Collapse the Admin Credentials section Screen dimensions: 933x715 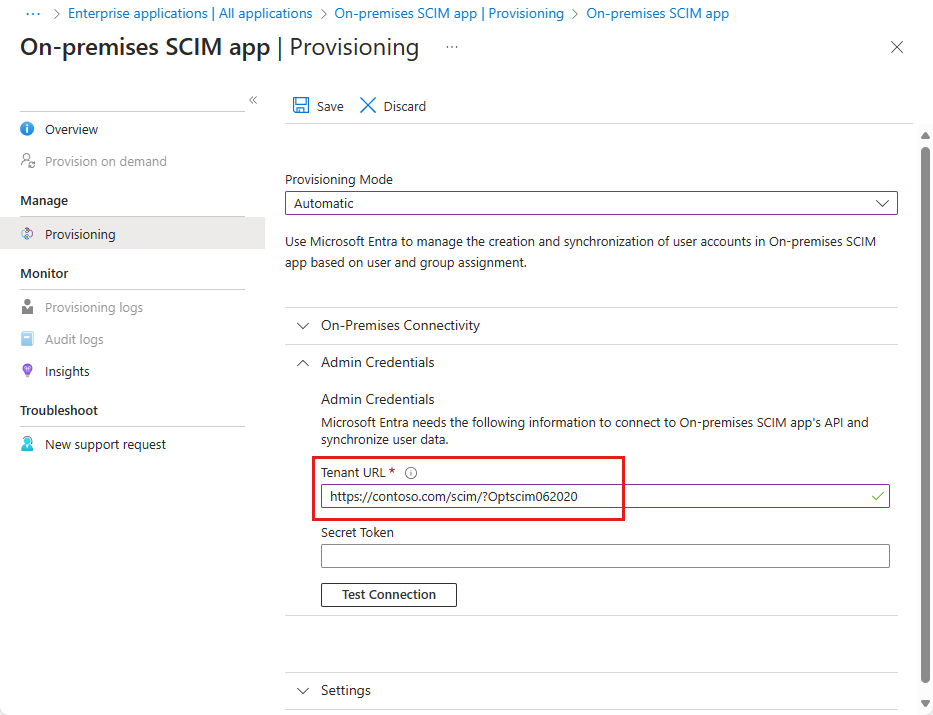(x=591, y=362)
